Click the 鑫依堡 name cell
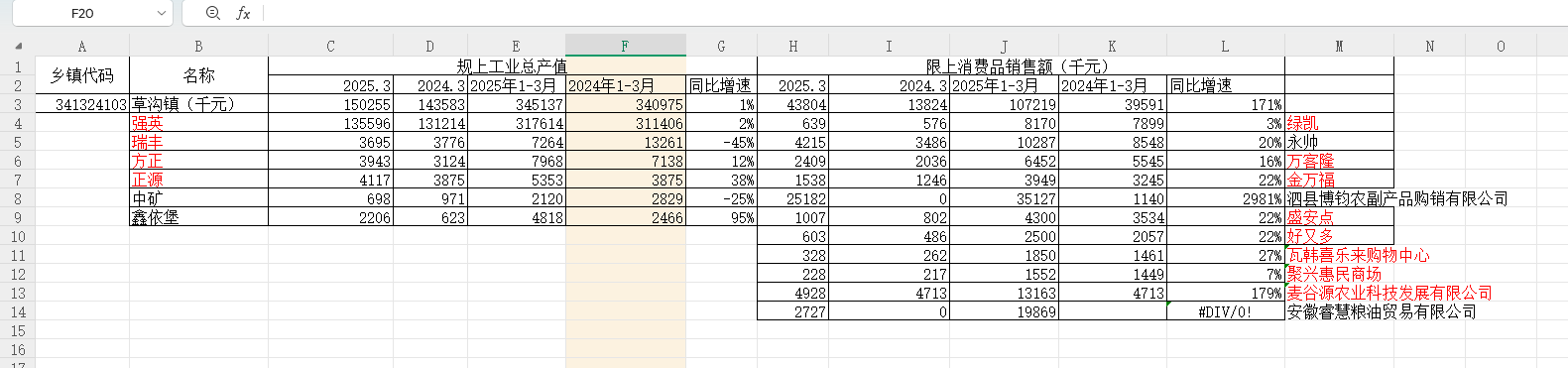Image resolution: width=1568 pixels, height=368 pixels. coord(198,217)
